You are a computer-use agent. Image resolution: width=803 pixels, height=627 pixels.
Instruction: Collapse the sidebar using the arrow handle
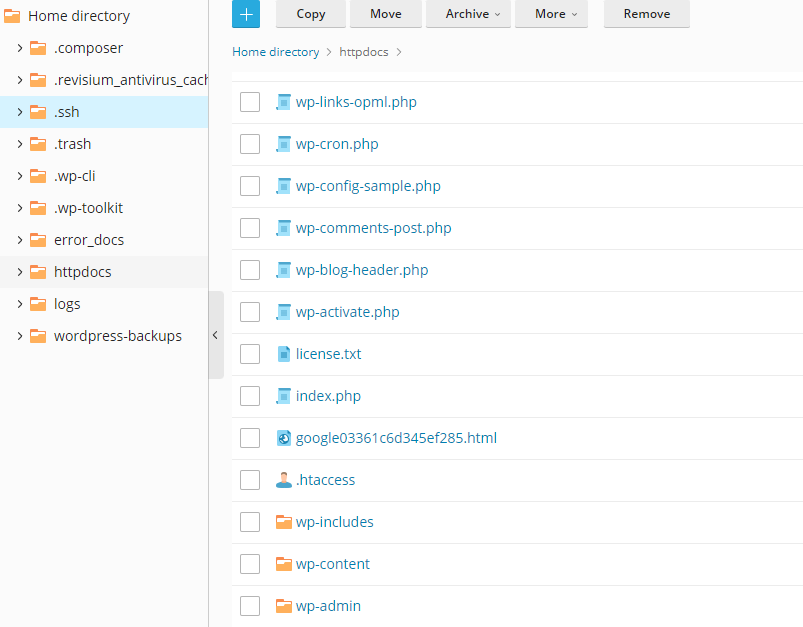point(215,336)
